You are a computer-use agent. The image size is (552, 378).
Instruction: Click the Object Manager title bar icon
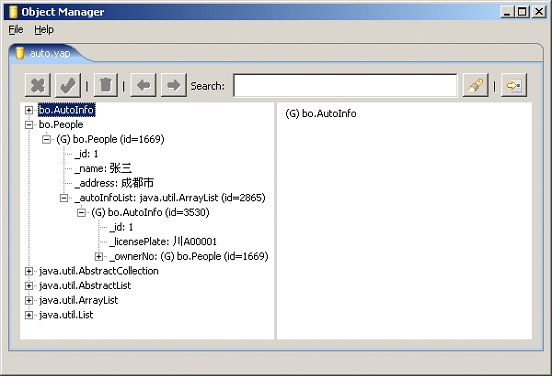tap(13, 12)
